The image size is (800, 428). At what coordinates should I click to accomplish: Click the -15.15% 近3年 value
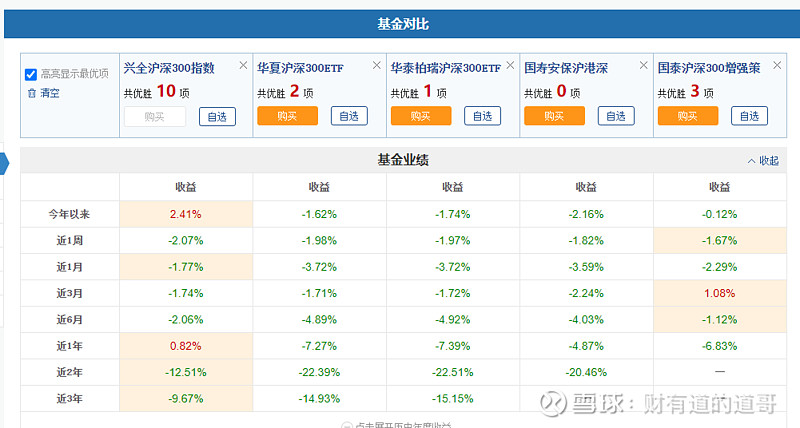453,398
